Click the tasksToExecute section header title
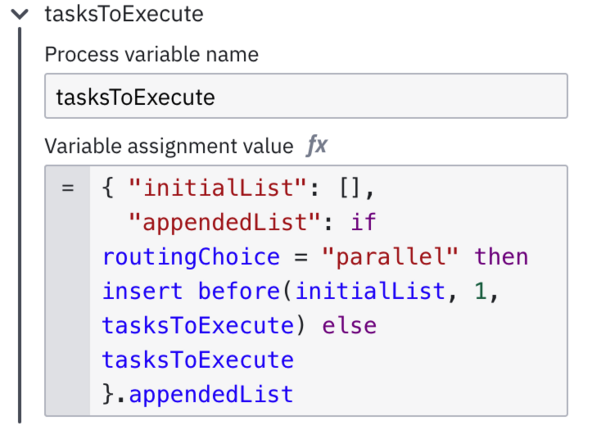The height and width of the screenshot is (439, 601). click(124, 14)
